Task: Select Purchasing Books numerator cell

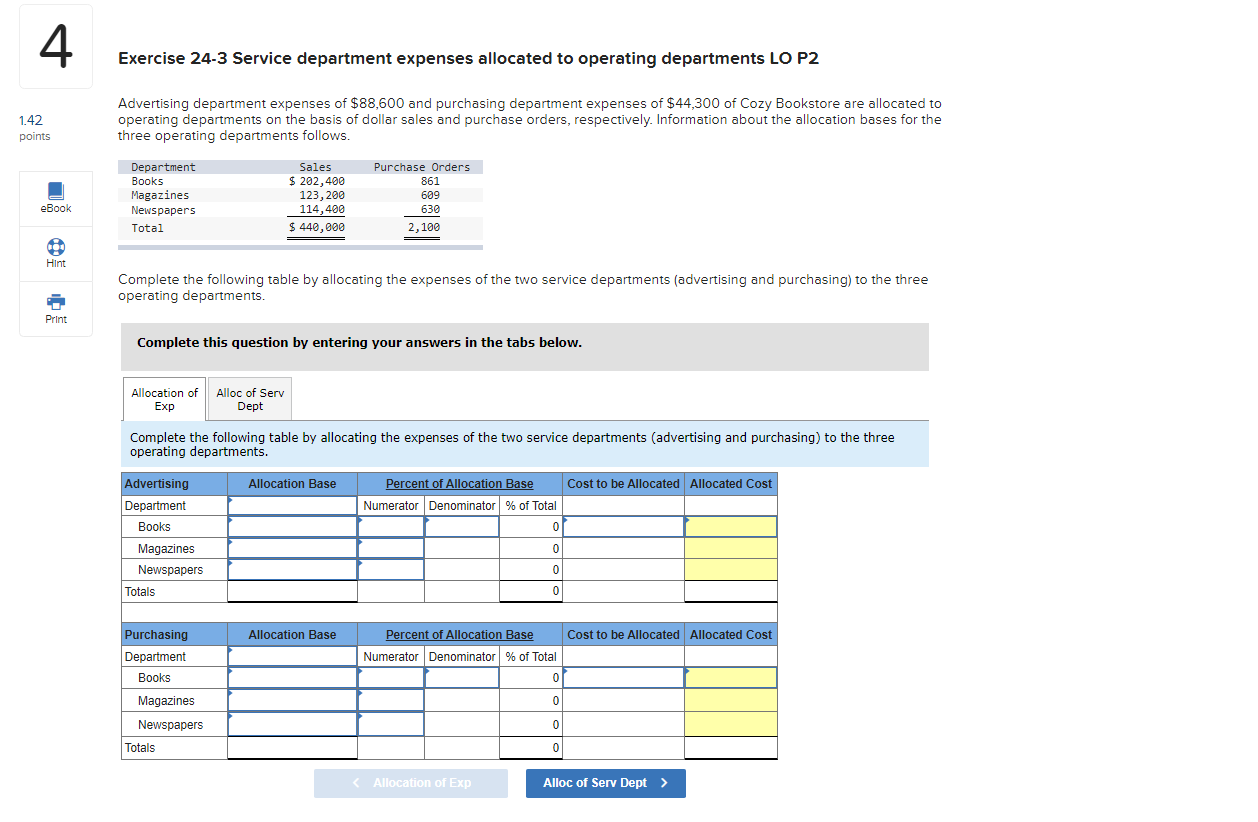Action: click(391, 678)
